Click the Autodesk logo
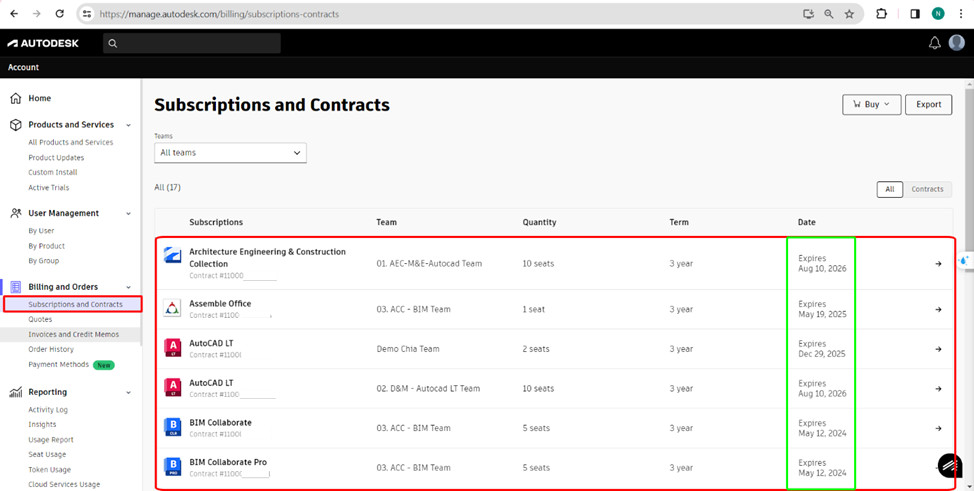The width and height of the screenshot is (974, 491). [x=43, y=43]
